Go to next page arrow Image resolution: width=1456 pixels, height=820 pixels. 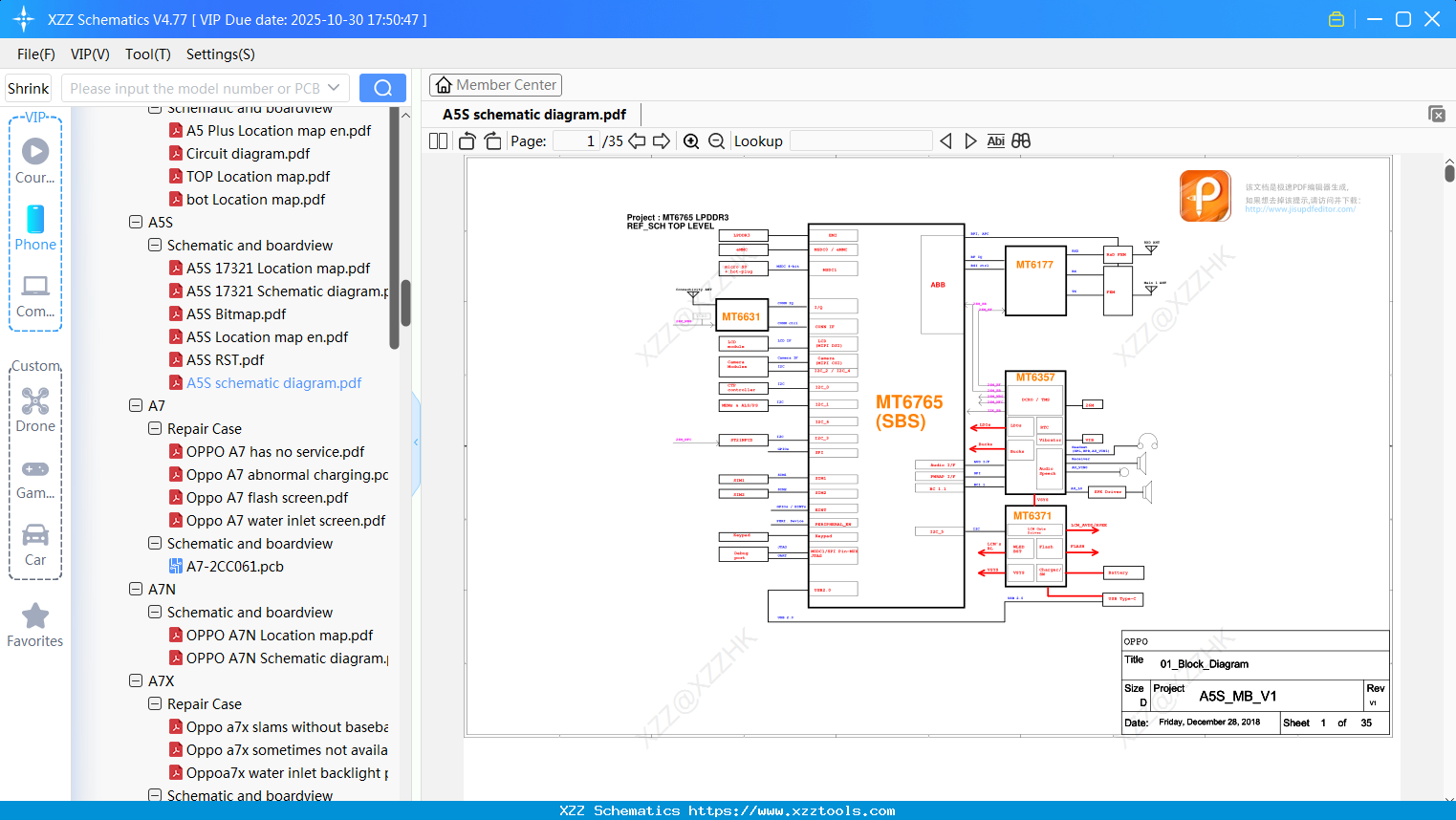(662, 141)
